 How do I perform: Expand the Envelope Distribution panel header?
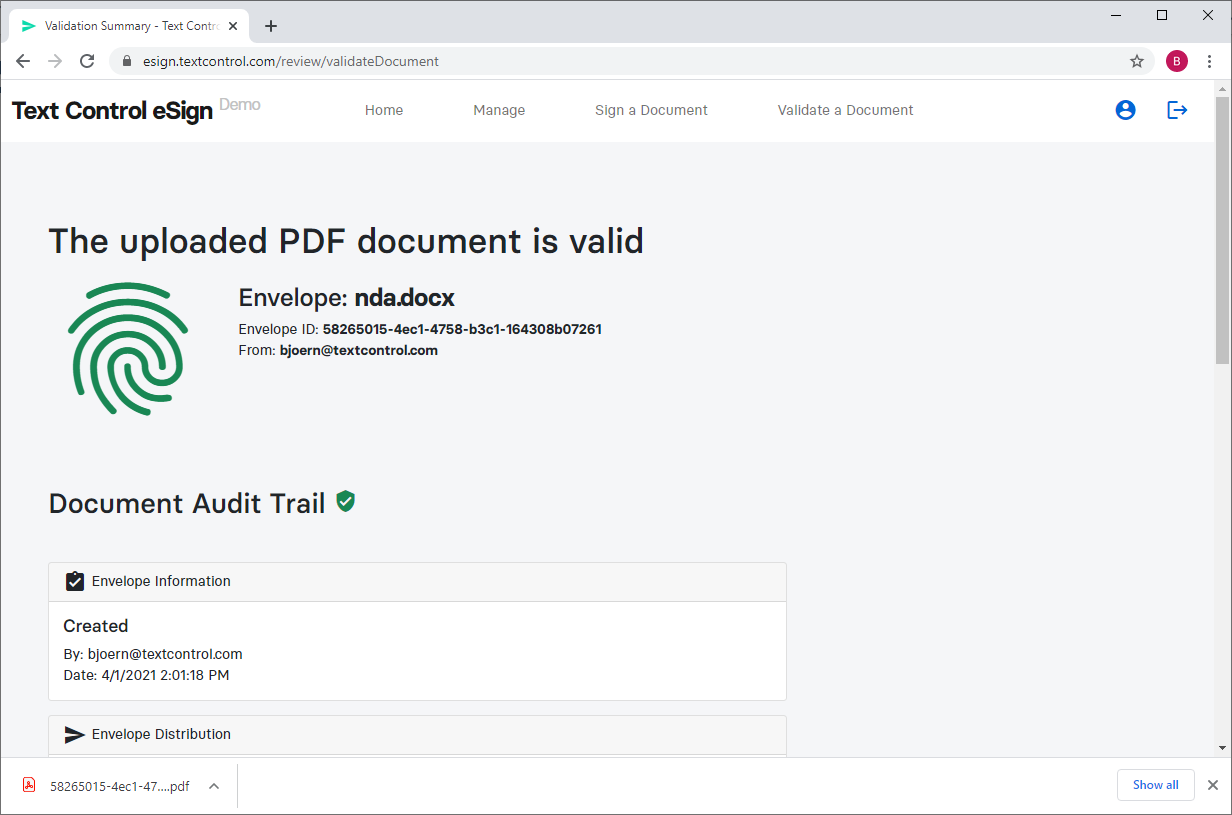point(417,735)
